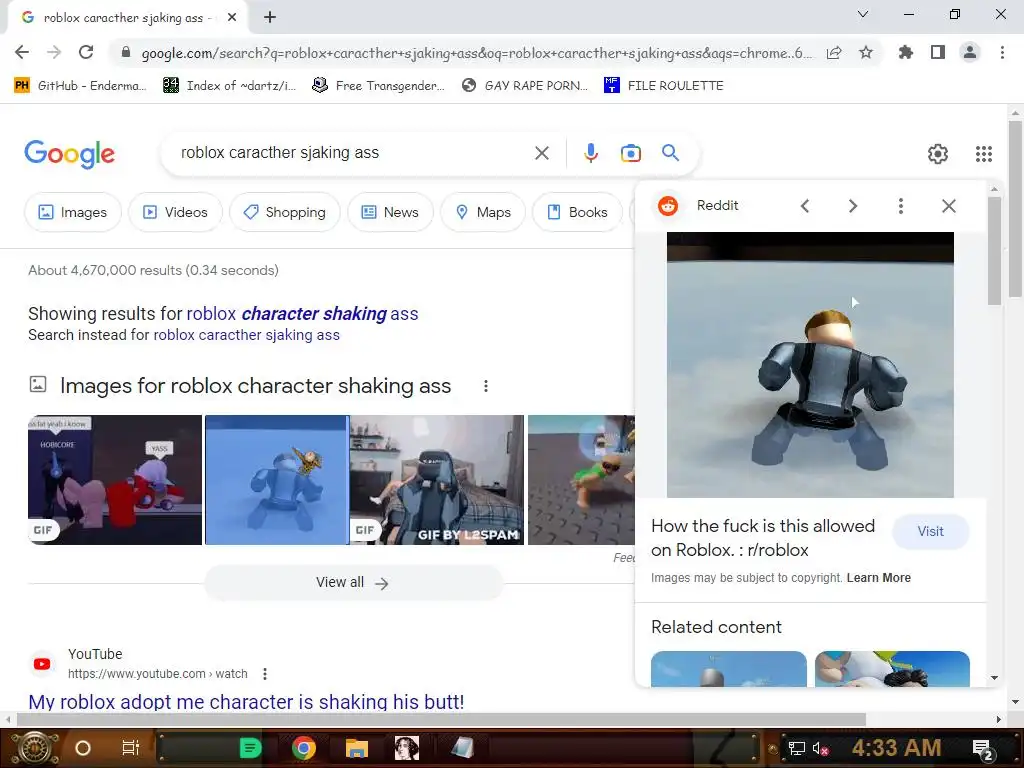Select the highlighted blue Roblox thumbnail
The height and width of the screenshot is (768, 1024).
(x=277, y=480)
